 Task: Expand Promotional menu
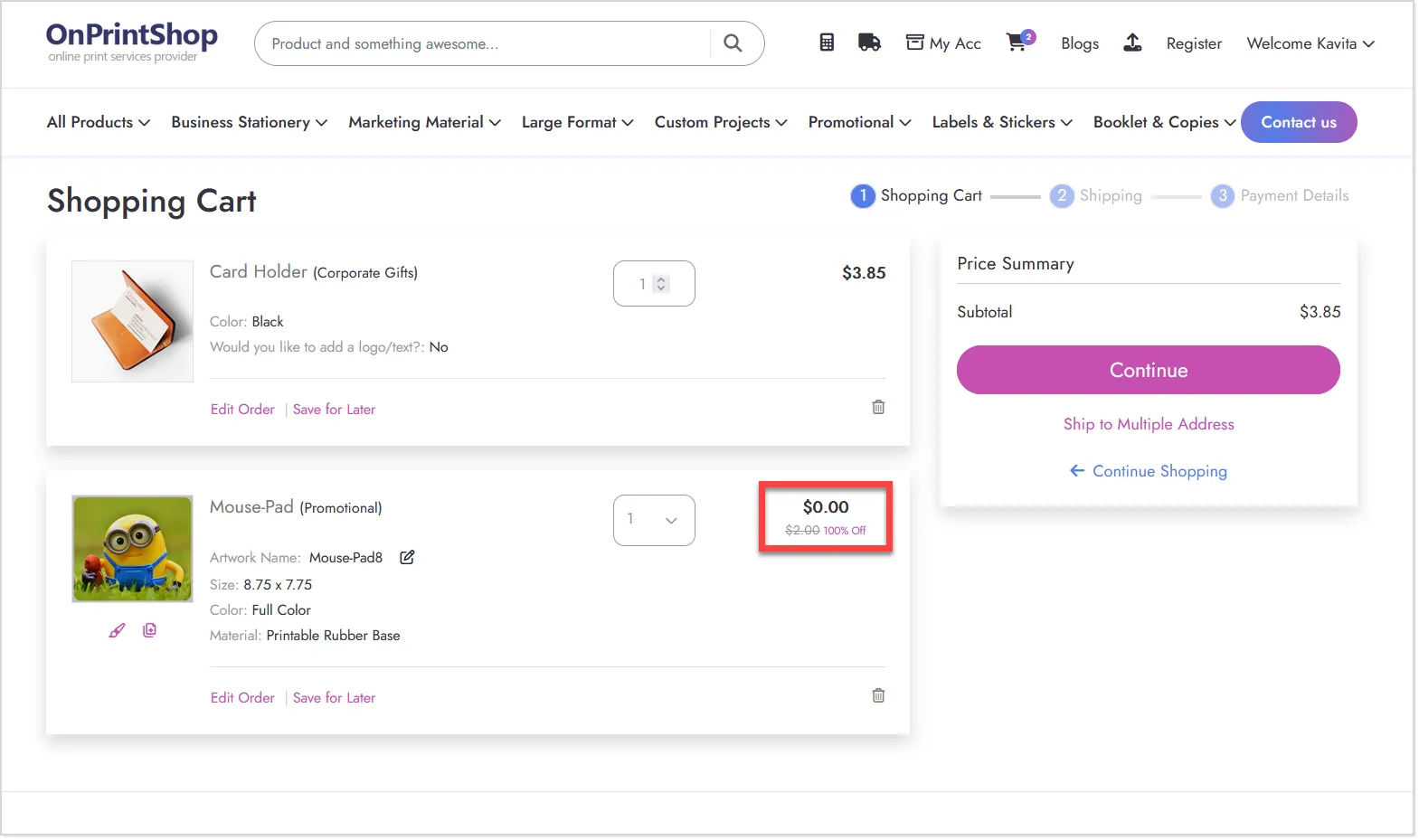tap(860, 122)
